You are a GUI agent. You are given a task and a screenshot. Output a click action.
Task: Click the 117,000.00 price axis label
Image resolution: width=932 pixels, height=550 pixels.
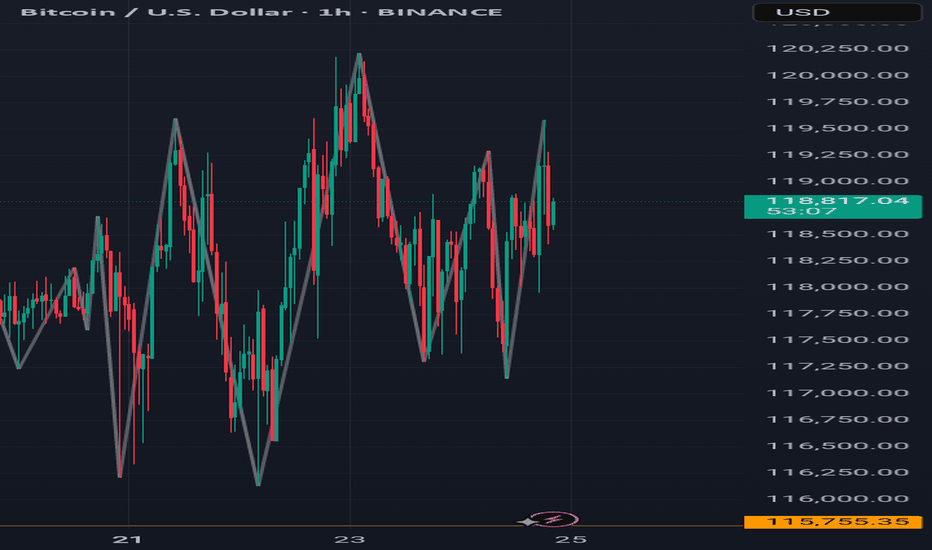(x=838, y=393)
